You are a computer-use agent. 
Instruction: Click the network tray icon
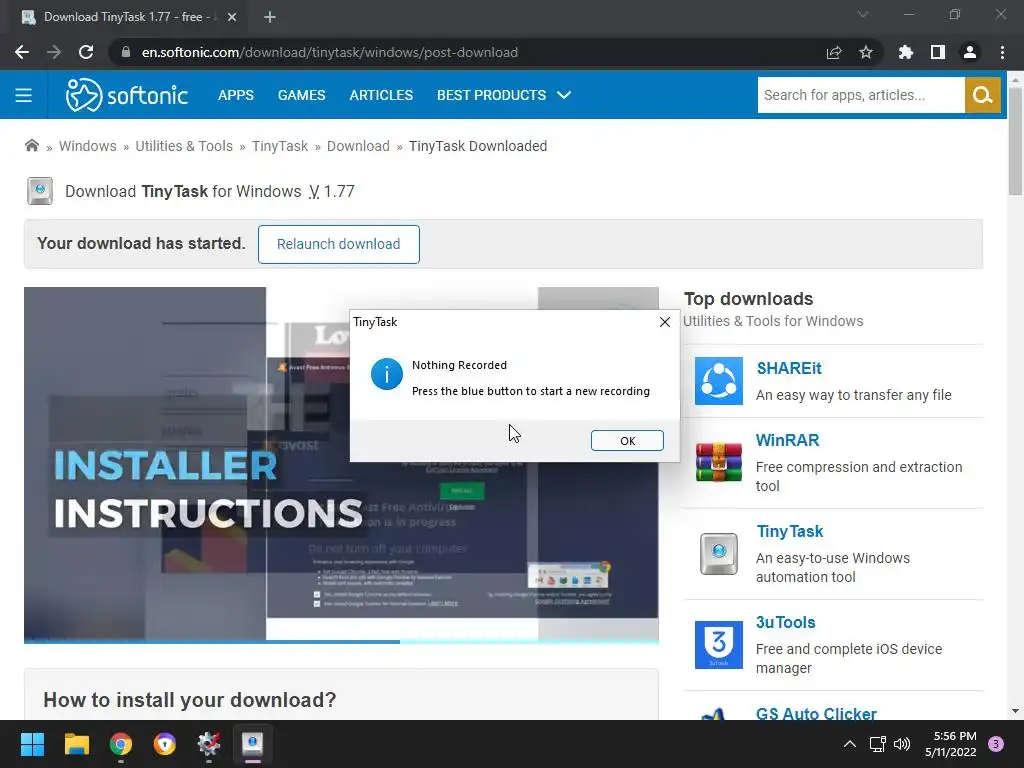point(877,744)
